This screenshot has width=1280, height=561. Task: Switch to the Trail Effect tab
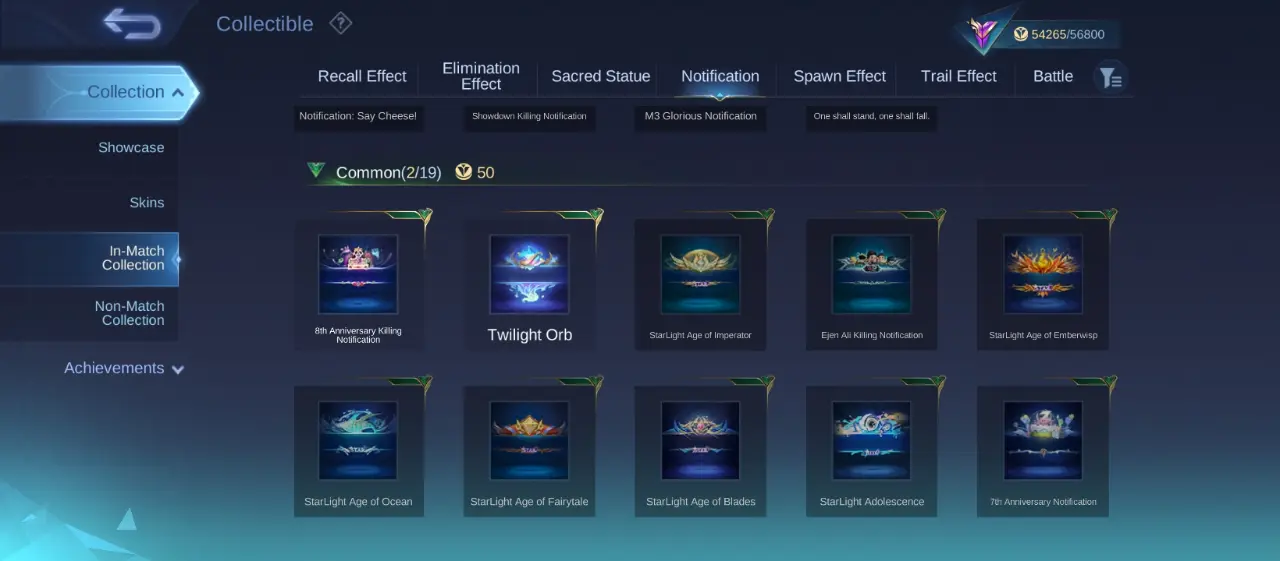coord(958,76)
